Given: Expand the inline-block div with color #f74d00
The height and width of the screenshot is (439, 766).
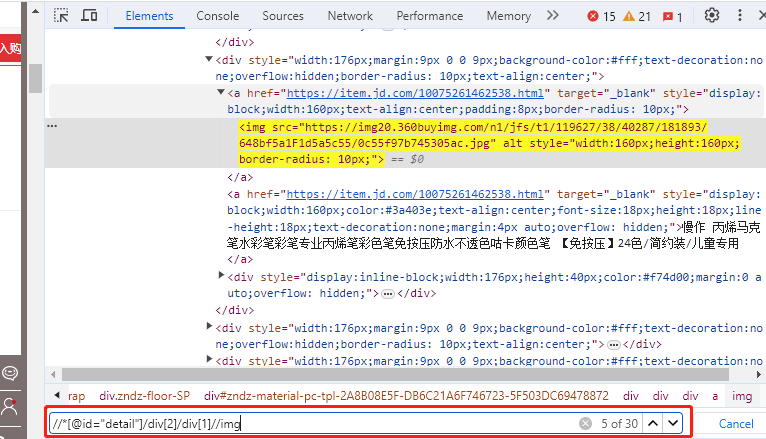Looking at the screenshot, I should tap(221, 275).
